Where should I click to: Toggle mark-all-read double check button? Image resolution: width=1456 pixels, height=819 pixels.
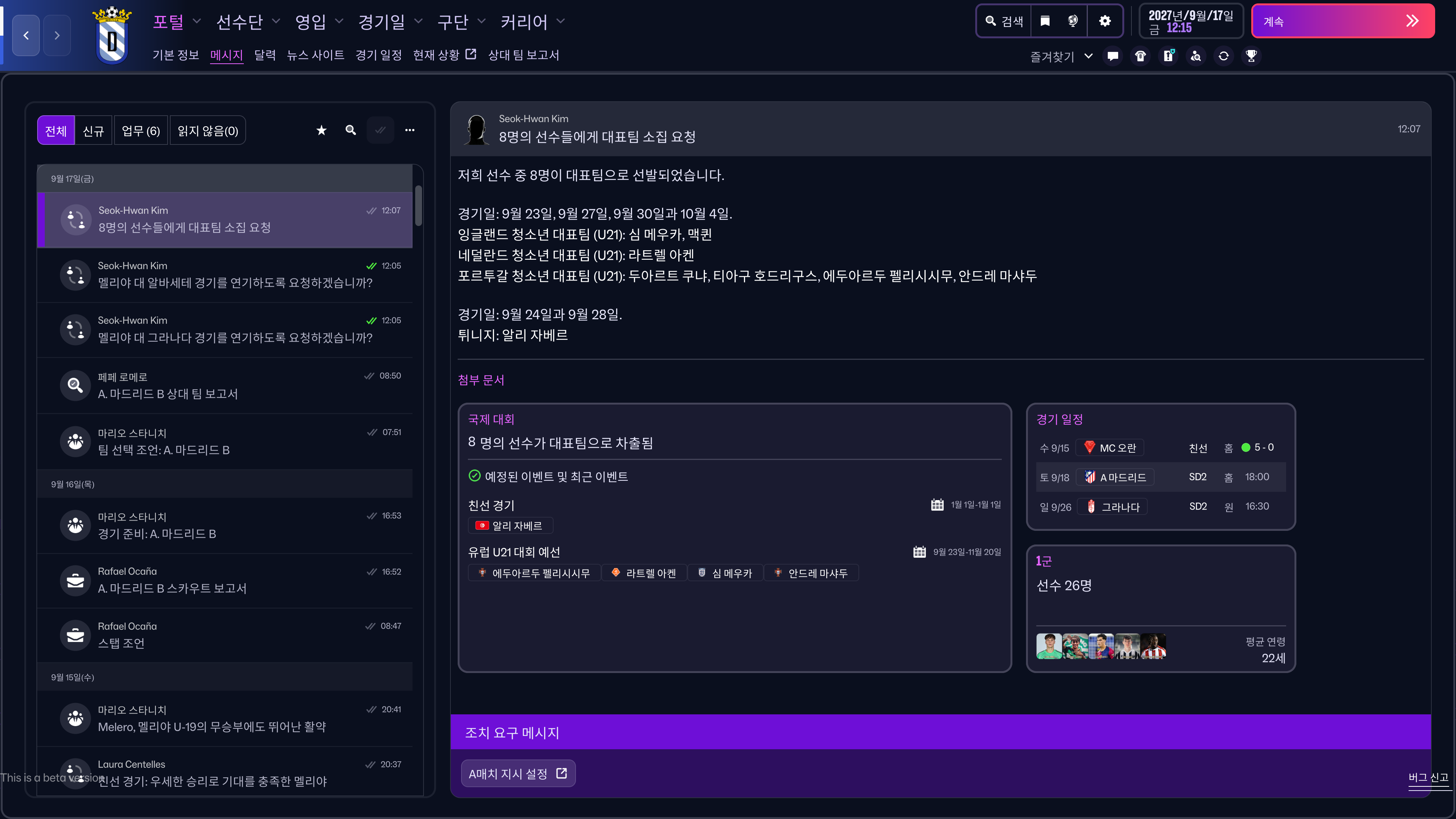click(380, 130)
